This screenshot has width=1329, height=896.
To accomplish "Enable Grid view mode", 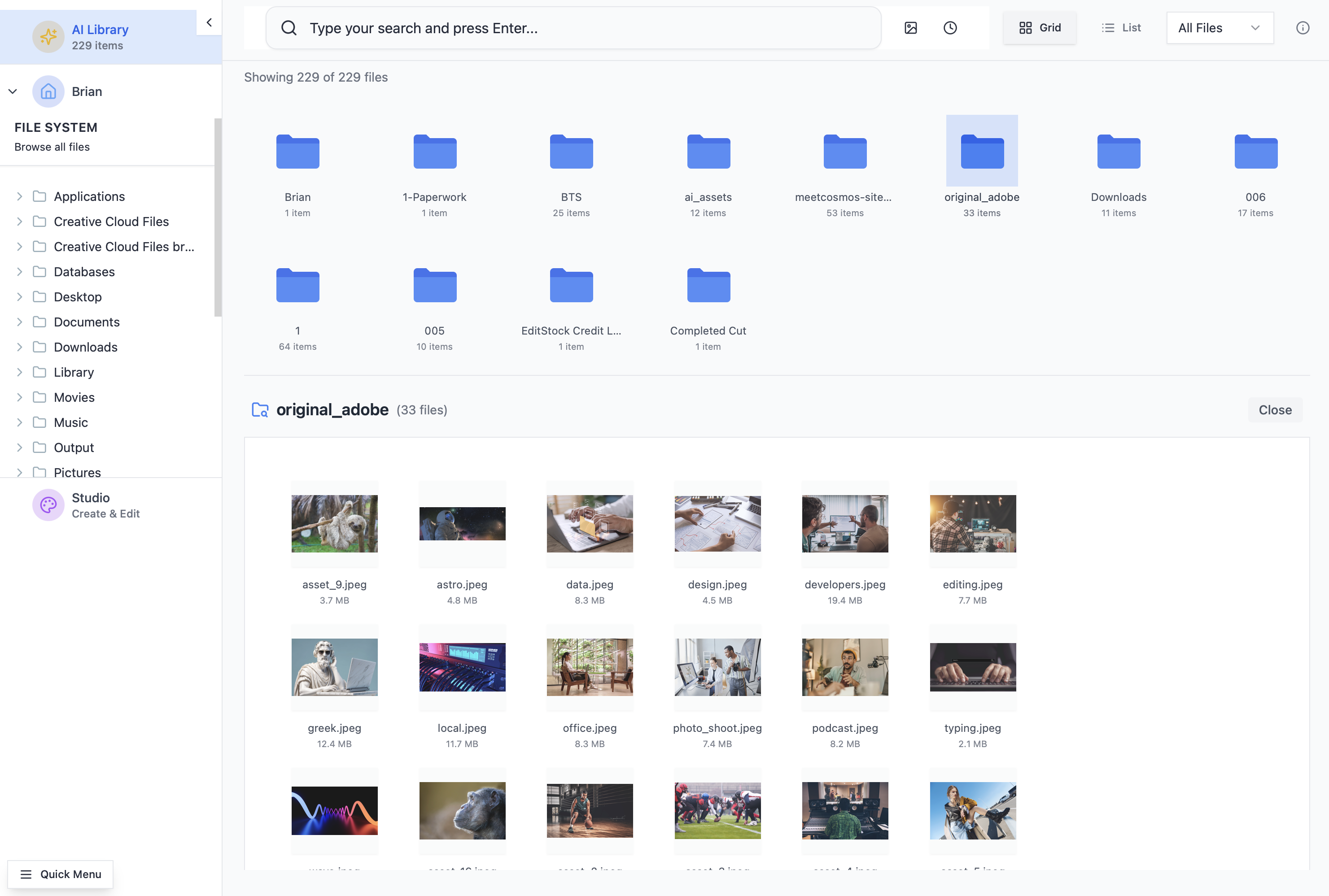I will click(1039, 27).
